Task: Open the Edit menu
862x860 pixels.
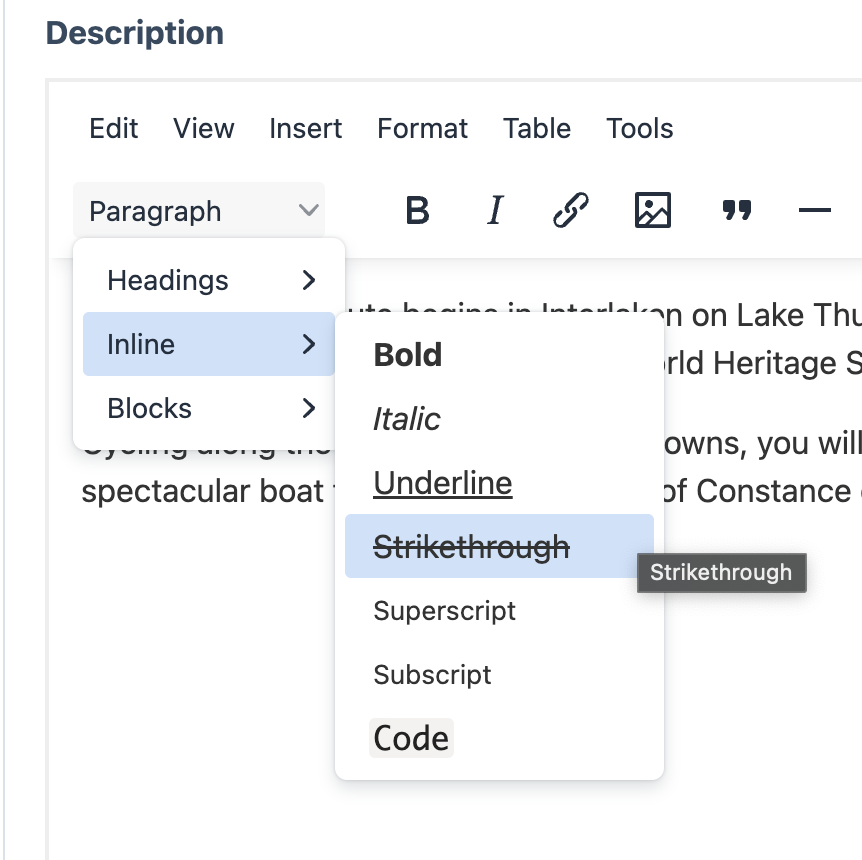Action: point(114,128)
